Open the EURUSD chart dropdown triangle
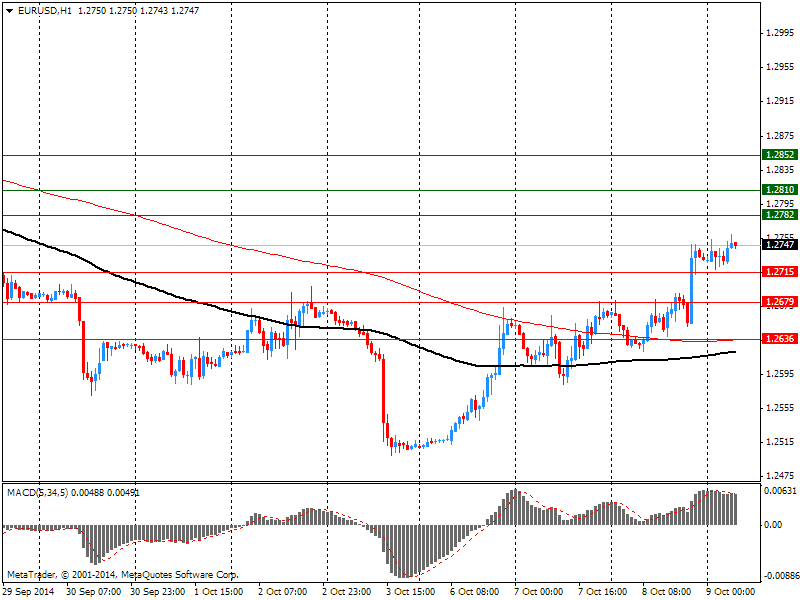This screenshot has width=800, height=600. [x=10, y=10]
